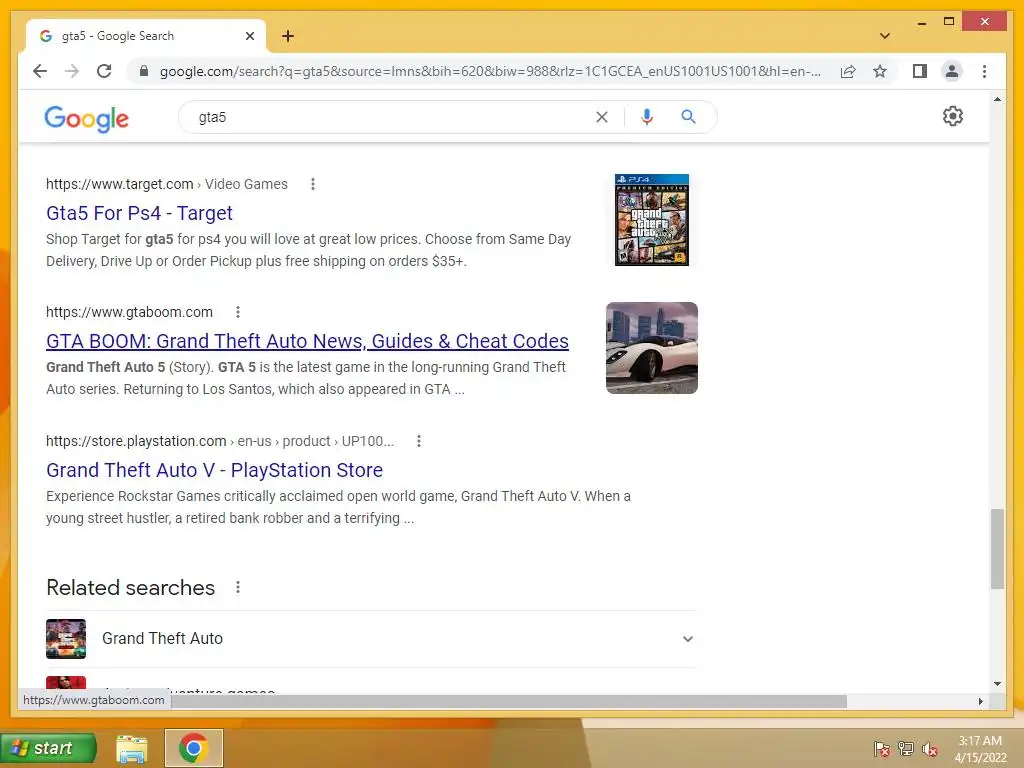Click the muted volume tray icon
Image resolution: width=1024 pixels, height=768 pixels.
930,749
